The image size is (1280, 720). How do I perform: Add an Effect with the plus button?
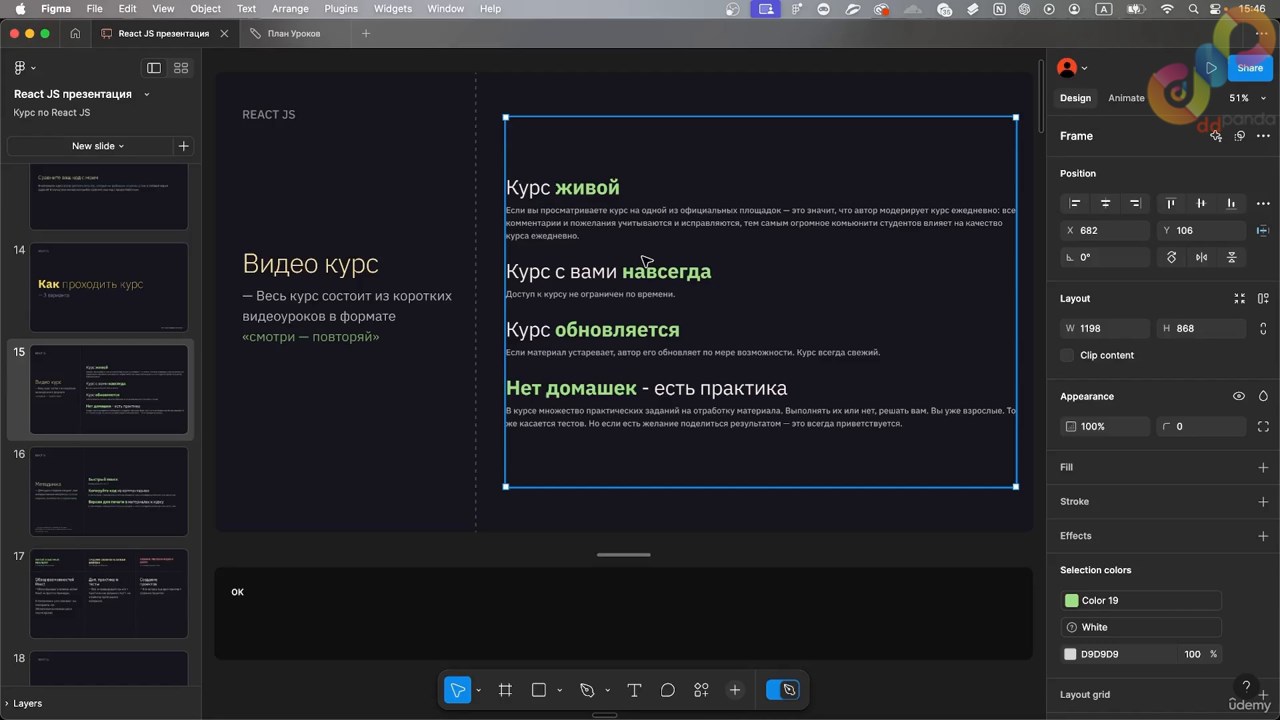click(1263, 536)
